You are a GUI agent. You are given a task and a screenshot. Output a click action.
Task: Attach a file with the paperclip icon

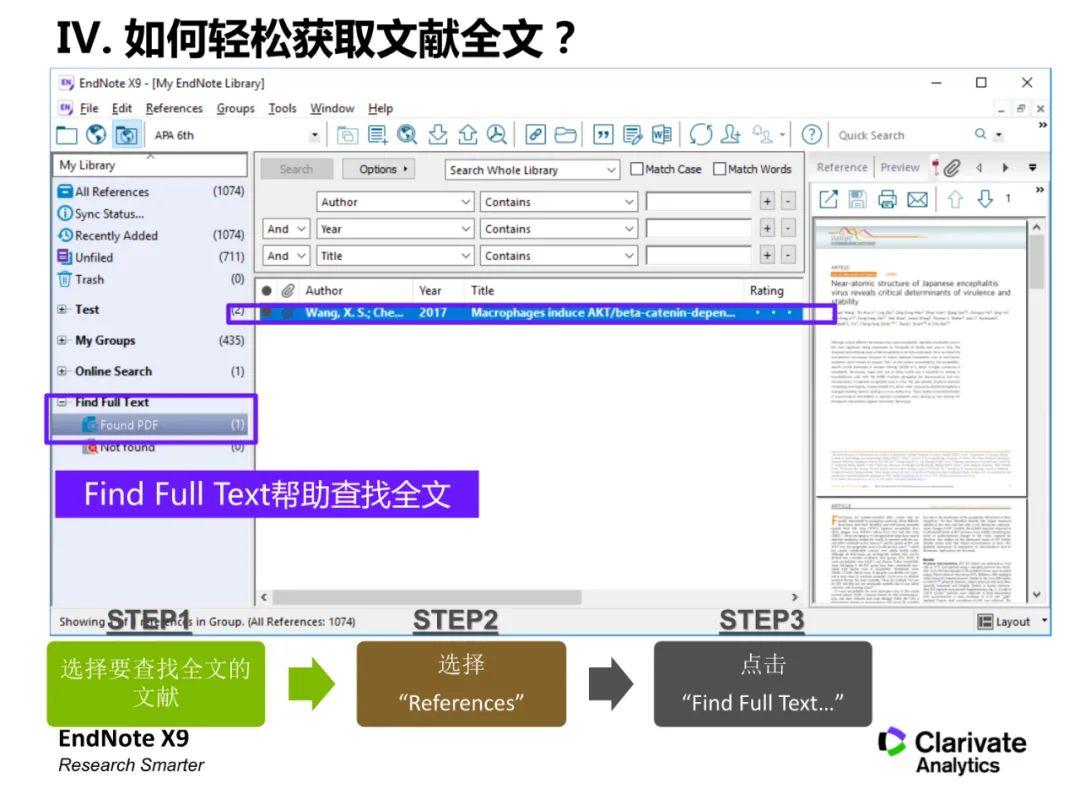[951, 168]
